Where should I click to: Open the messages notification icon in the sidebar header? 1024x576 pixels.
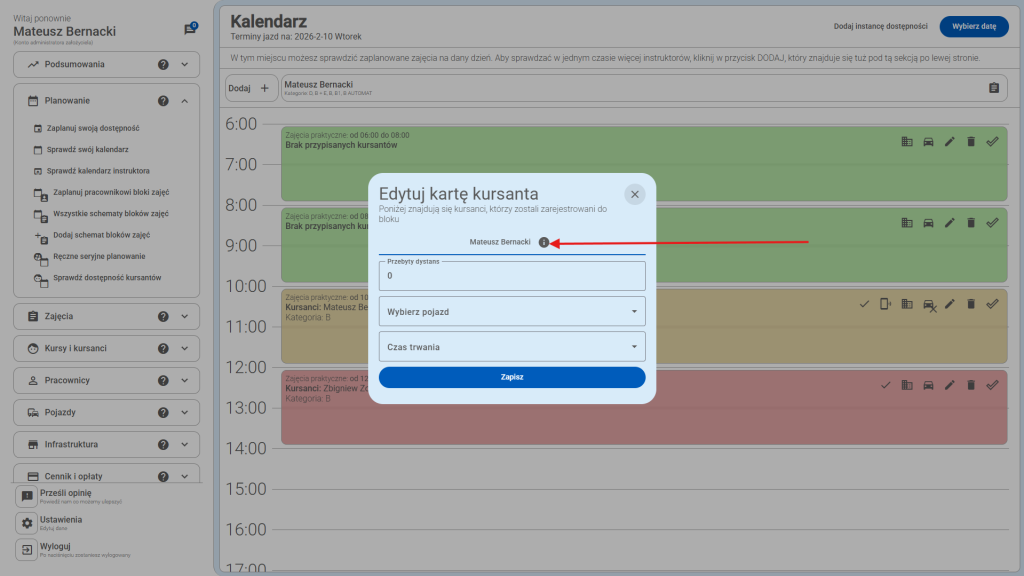pyautogui.click(x=192, y=26)
